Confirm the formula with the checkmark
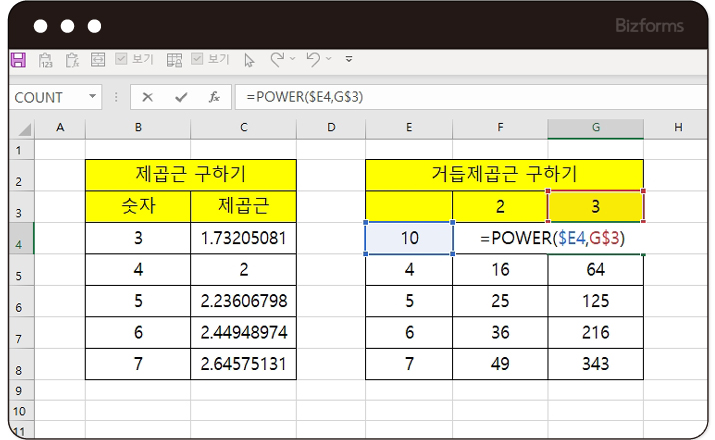 click(181, 97)
